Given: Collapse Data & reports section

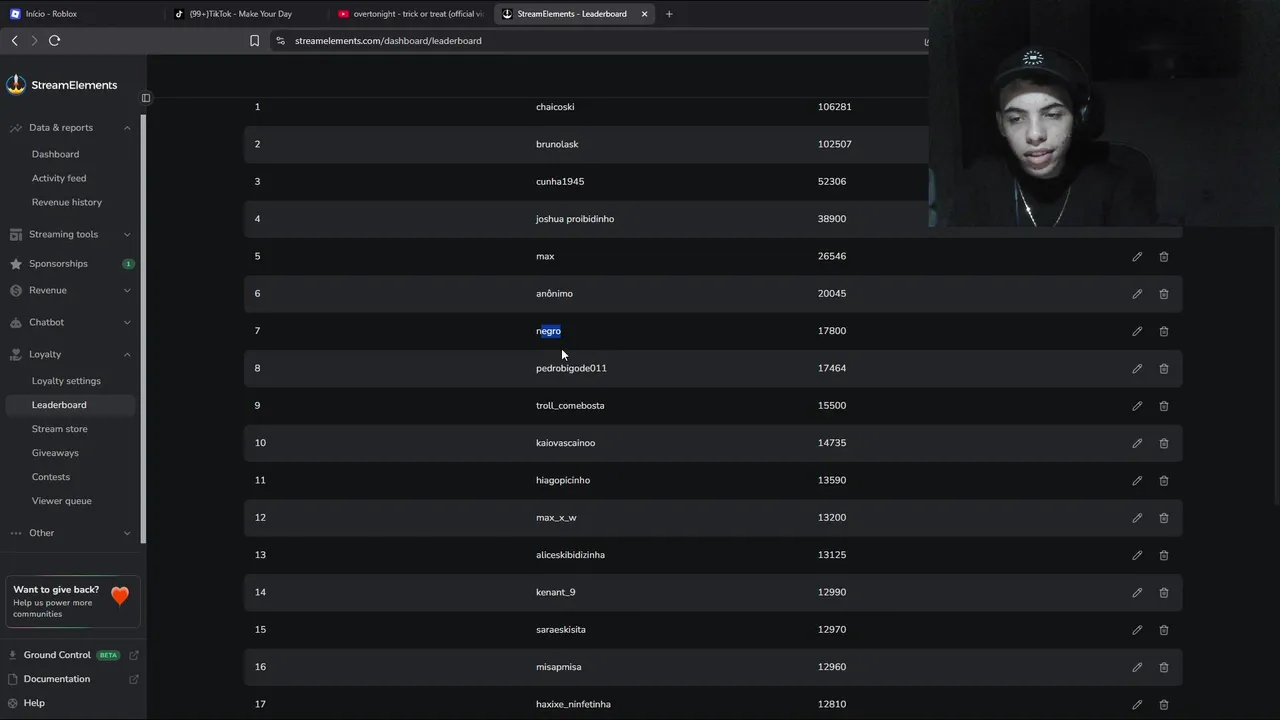Looking at the screenshot, I should click(x=127, y=128).
